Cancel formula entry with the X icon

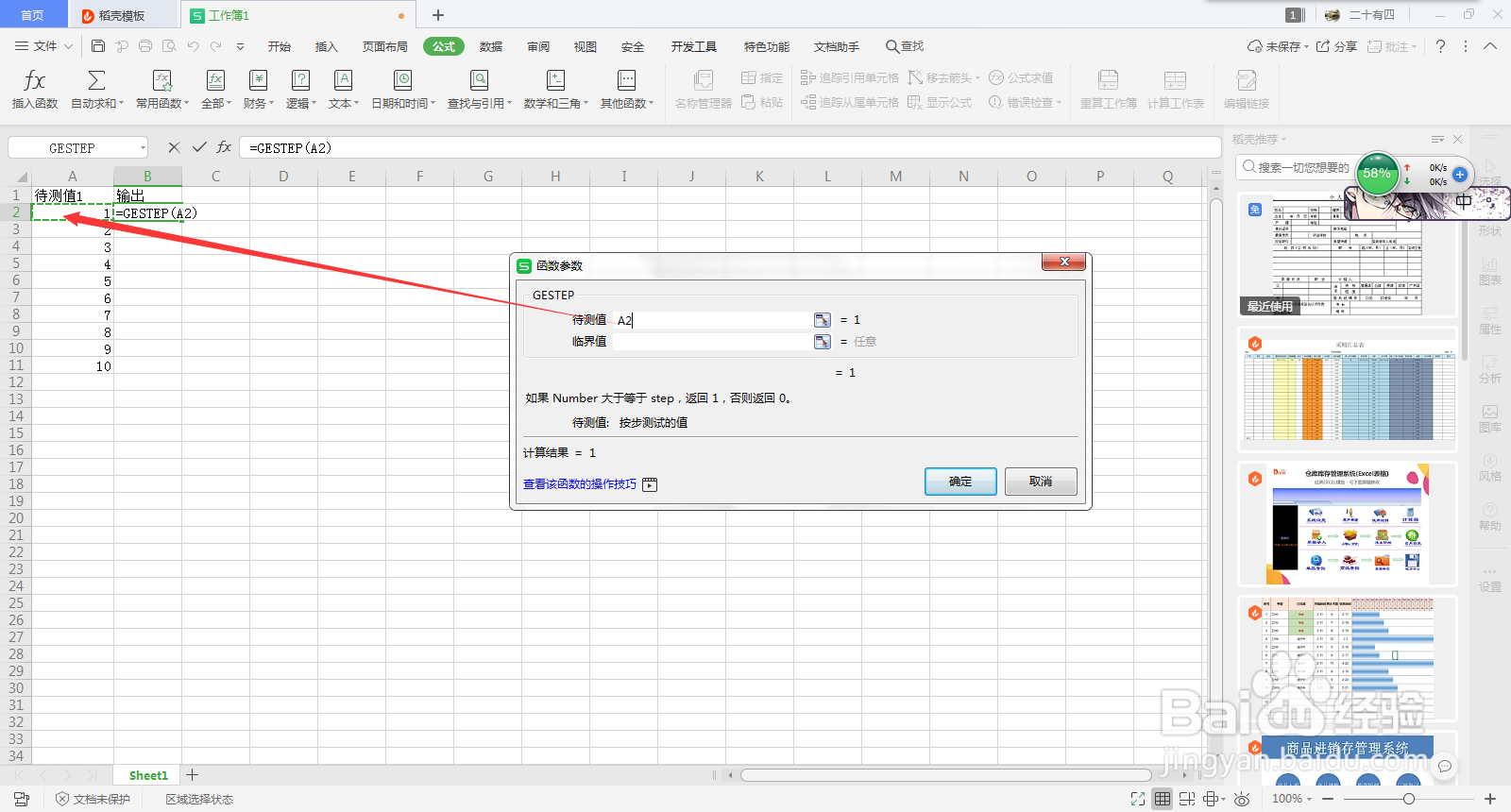point(174,147)
